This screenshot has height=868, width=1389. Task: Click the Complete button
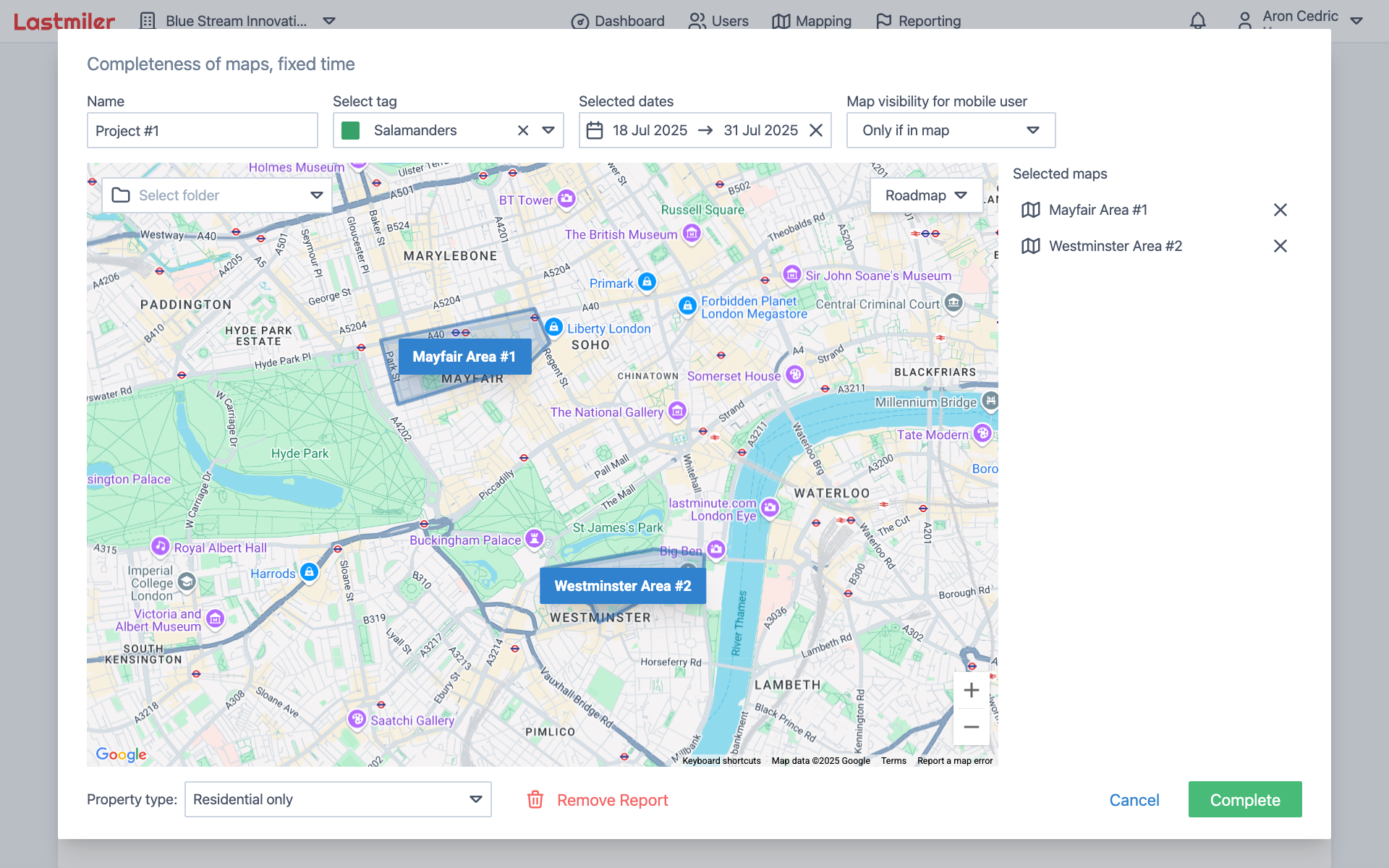[1245, 799]
